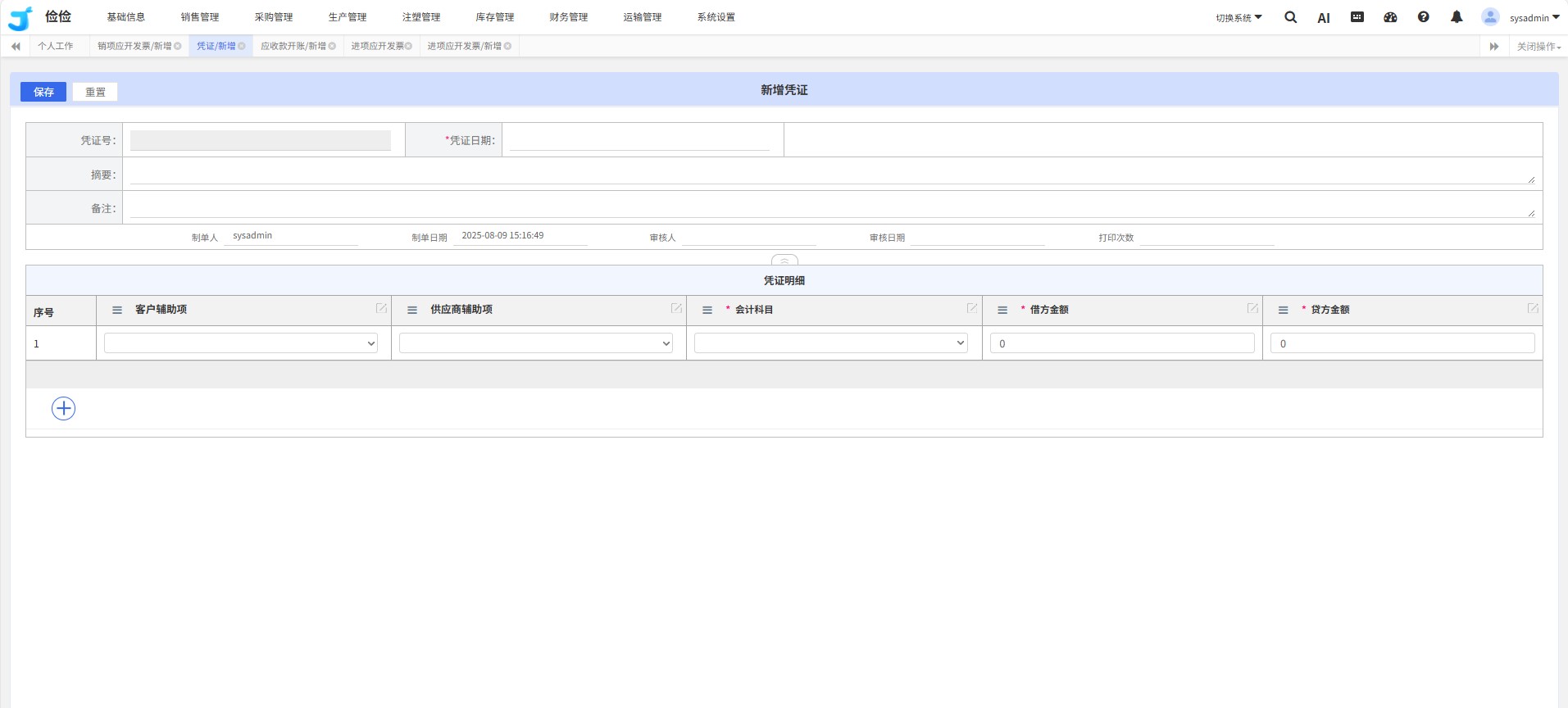
Task: Click the 凭证日期 input field
Action: coord(639,140)
